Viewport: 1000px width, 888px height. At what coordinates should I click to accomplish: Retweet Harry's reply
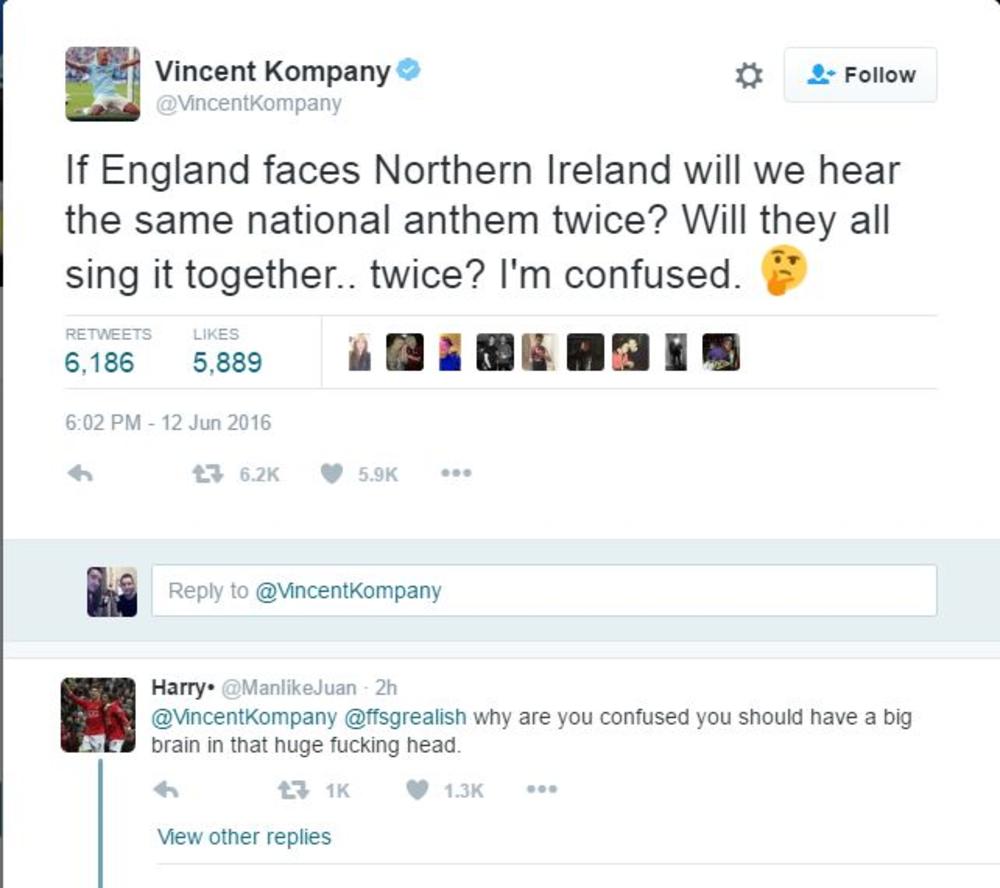coord(291,790)
